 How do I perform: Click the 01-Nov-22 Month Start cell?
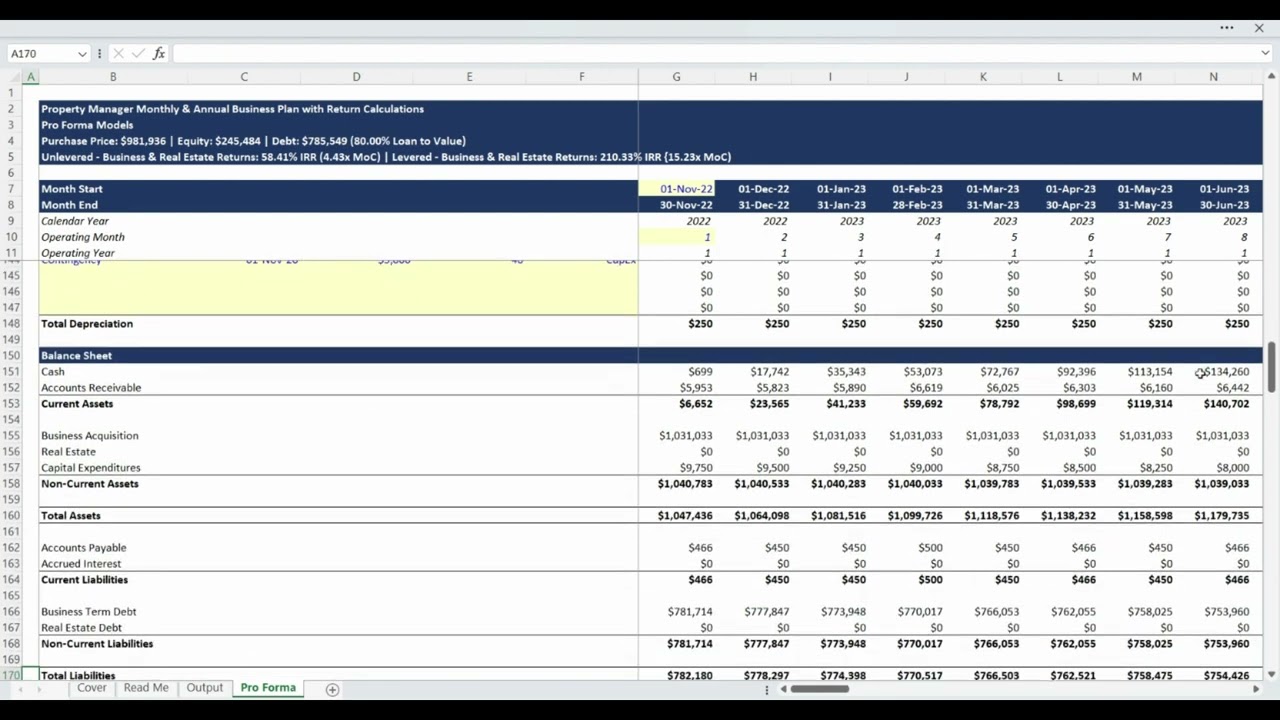click(676, 189)
